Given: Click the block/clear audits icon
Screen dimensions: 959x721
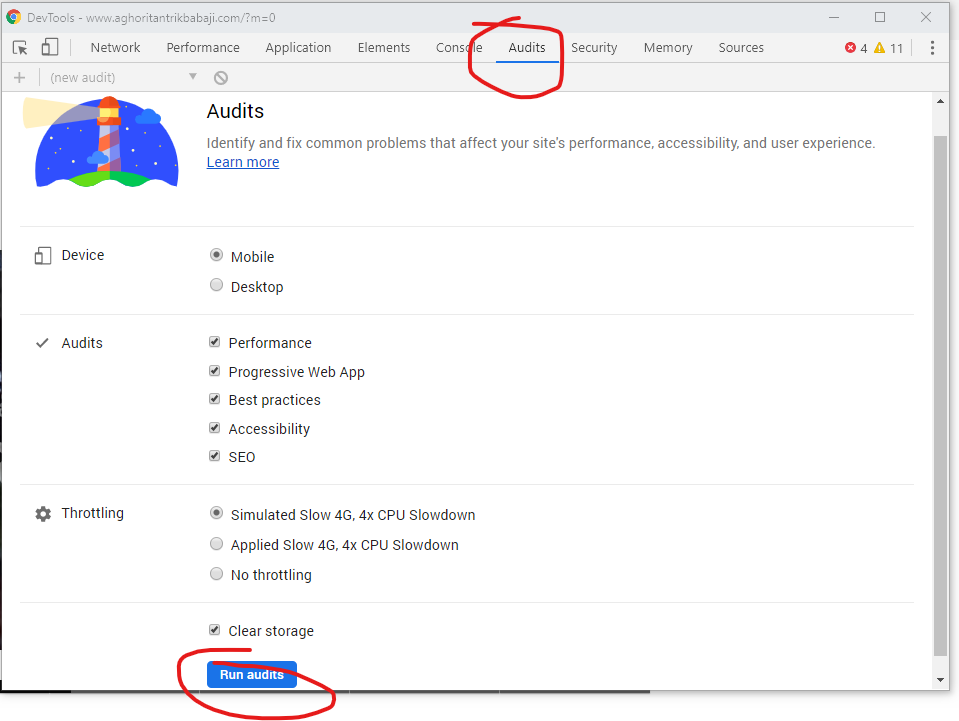Looking at the screenshot, I should tap(220, 76).
